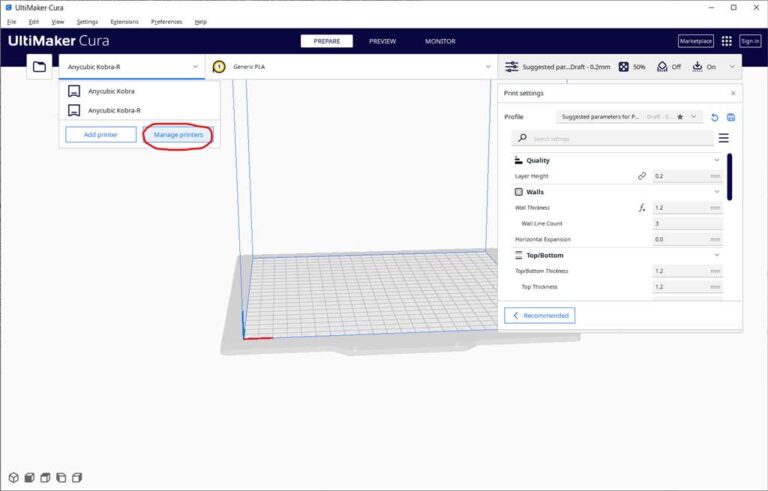
Task: Open the Help menu
Action: 201,22
